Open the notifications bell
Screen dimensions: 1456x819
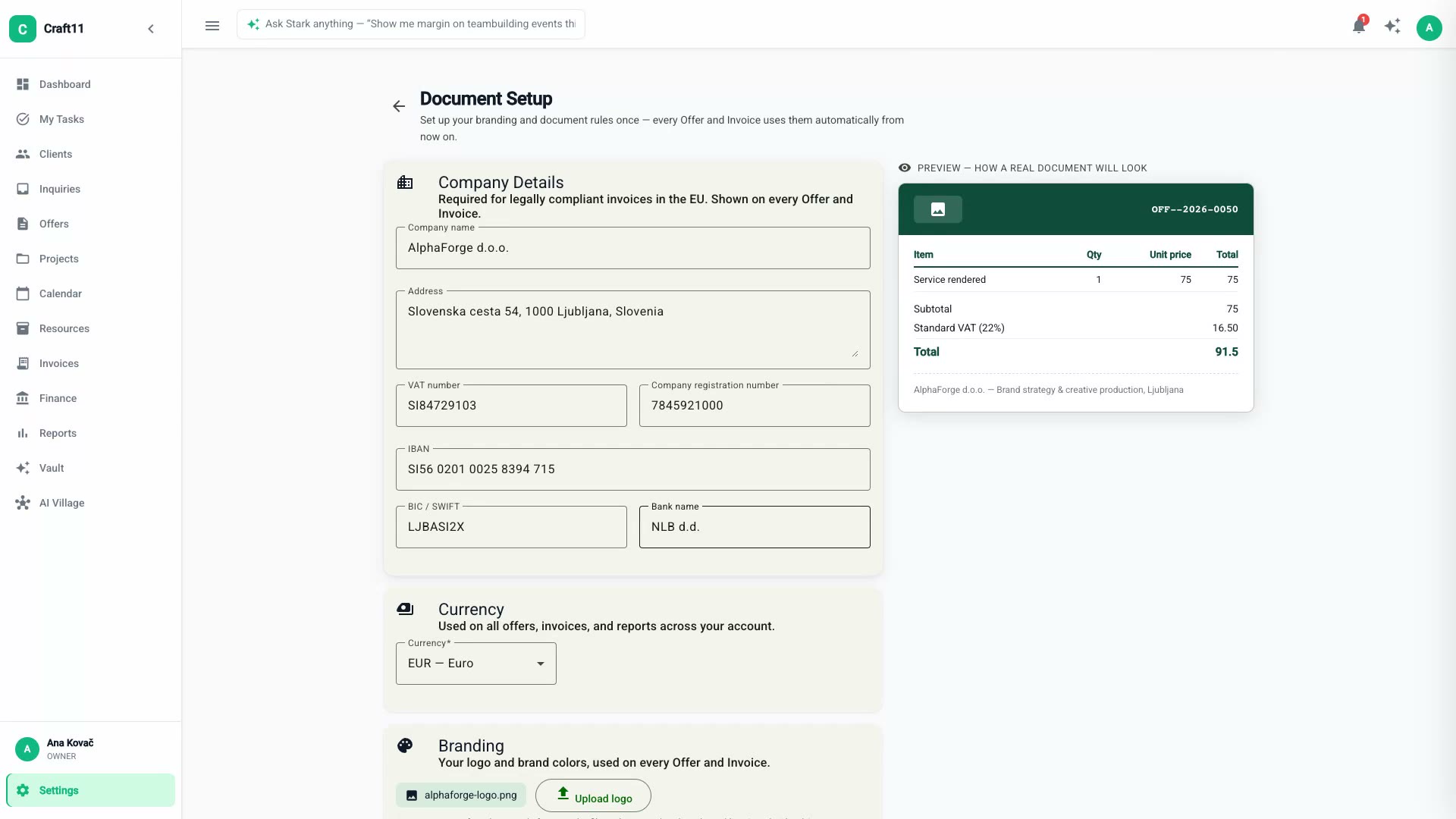click(x=1359, y=26)
